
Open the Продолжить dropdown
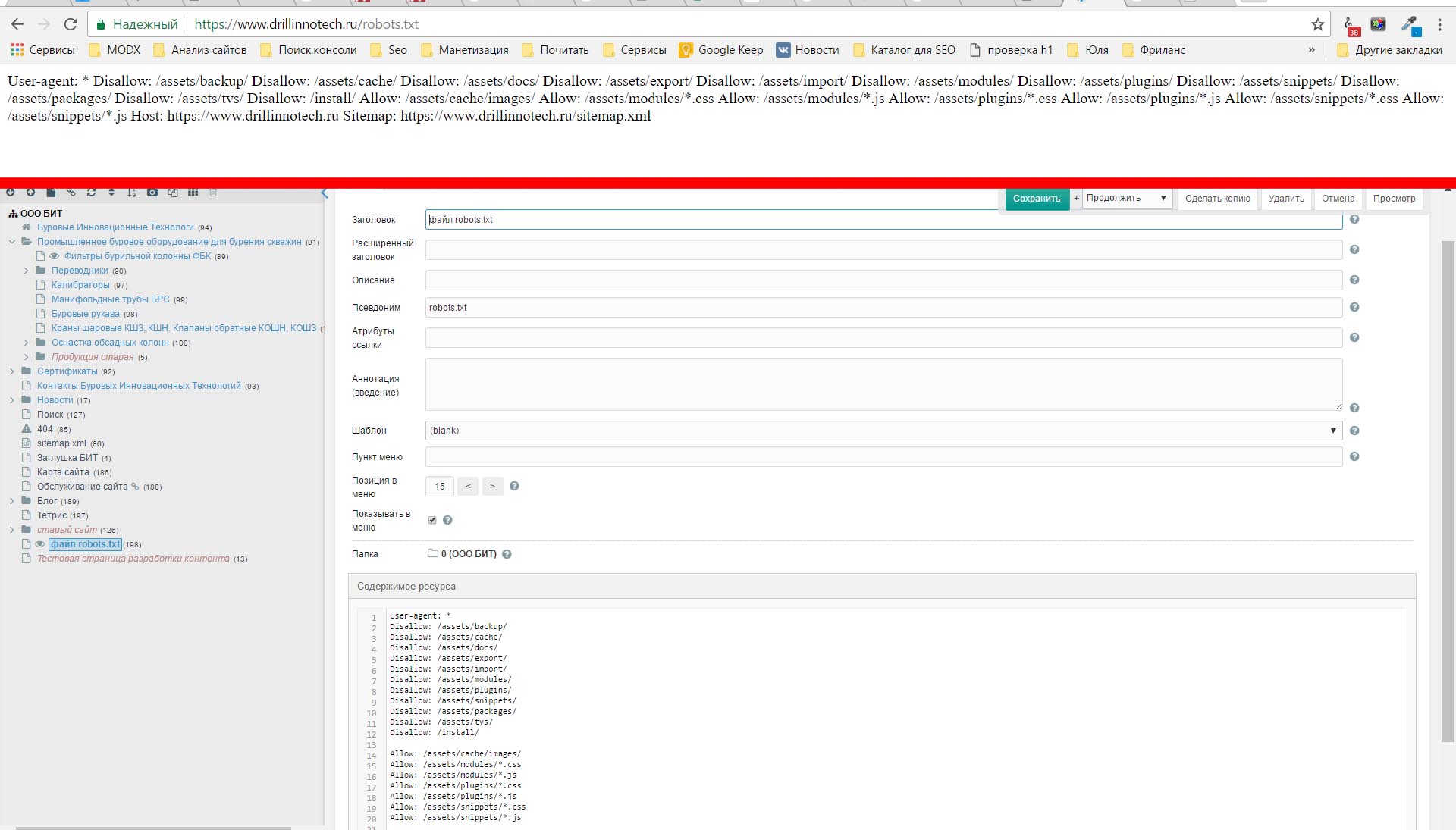[1126, 199]
